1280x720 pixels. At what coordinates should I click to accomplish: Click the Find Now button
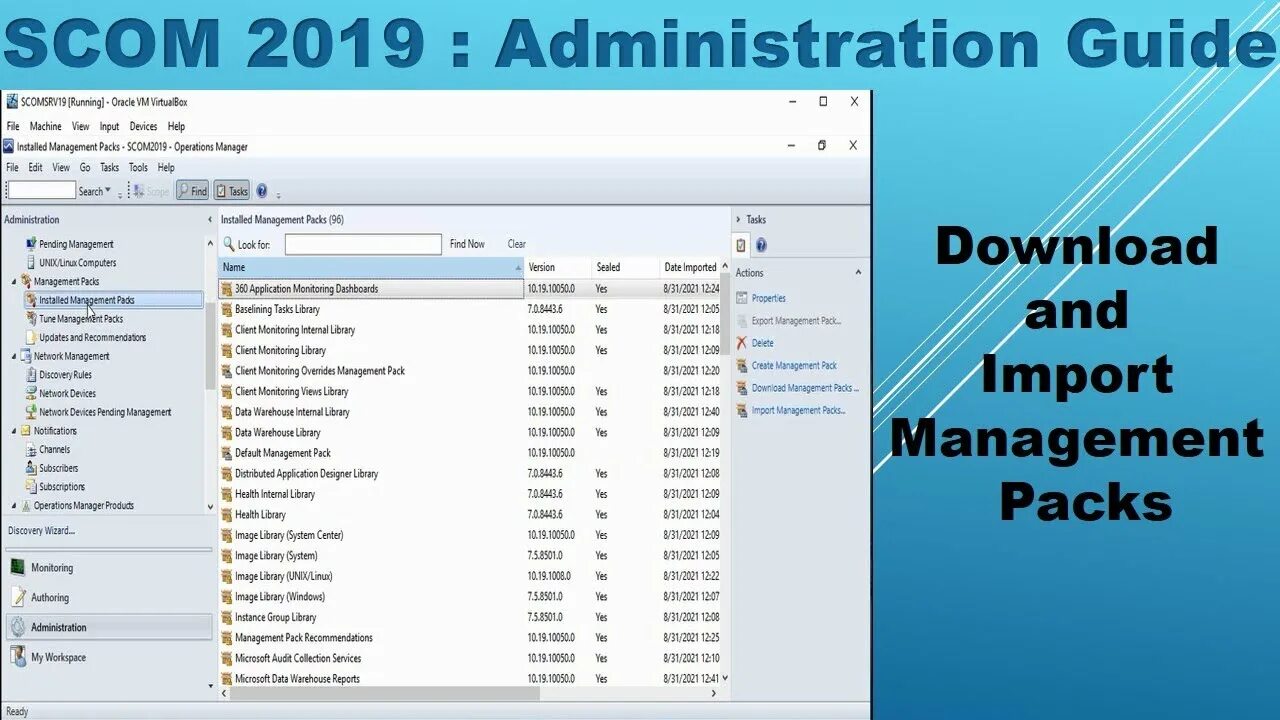[467, 244]
